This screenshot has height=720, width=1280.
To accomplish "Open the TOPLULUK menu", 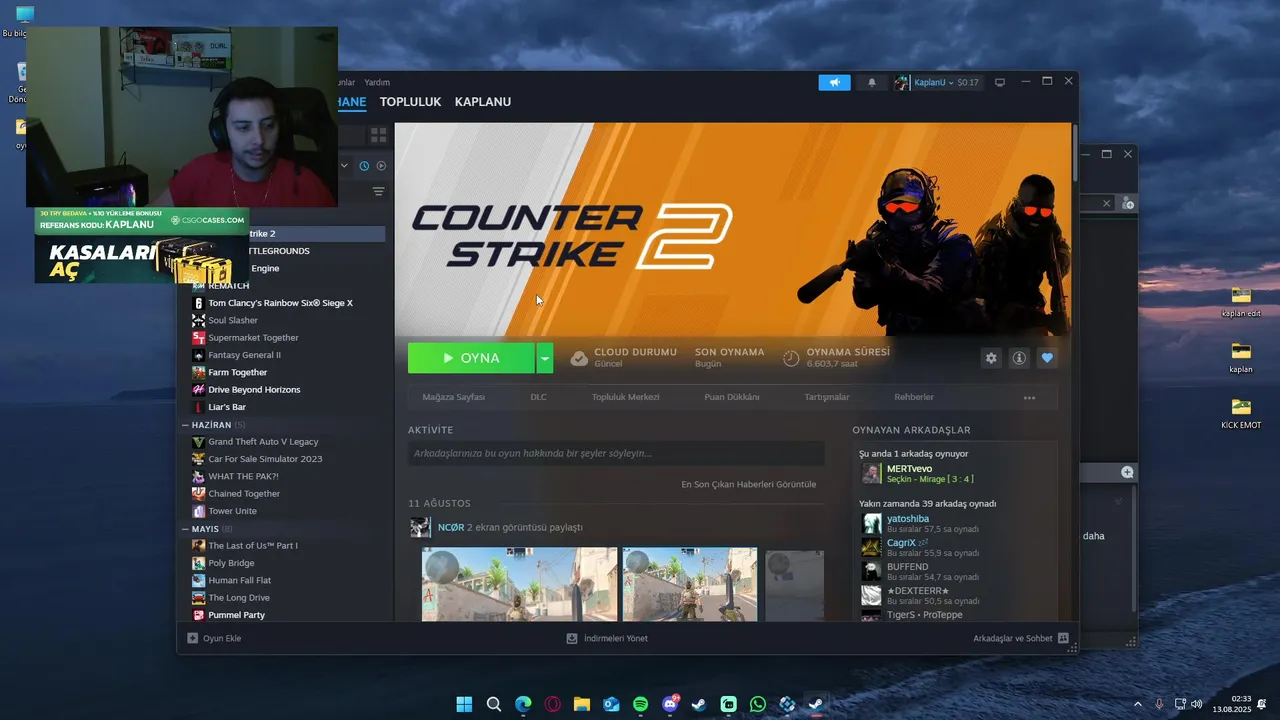I will [x=410, y=102].
